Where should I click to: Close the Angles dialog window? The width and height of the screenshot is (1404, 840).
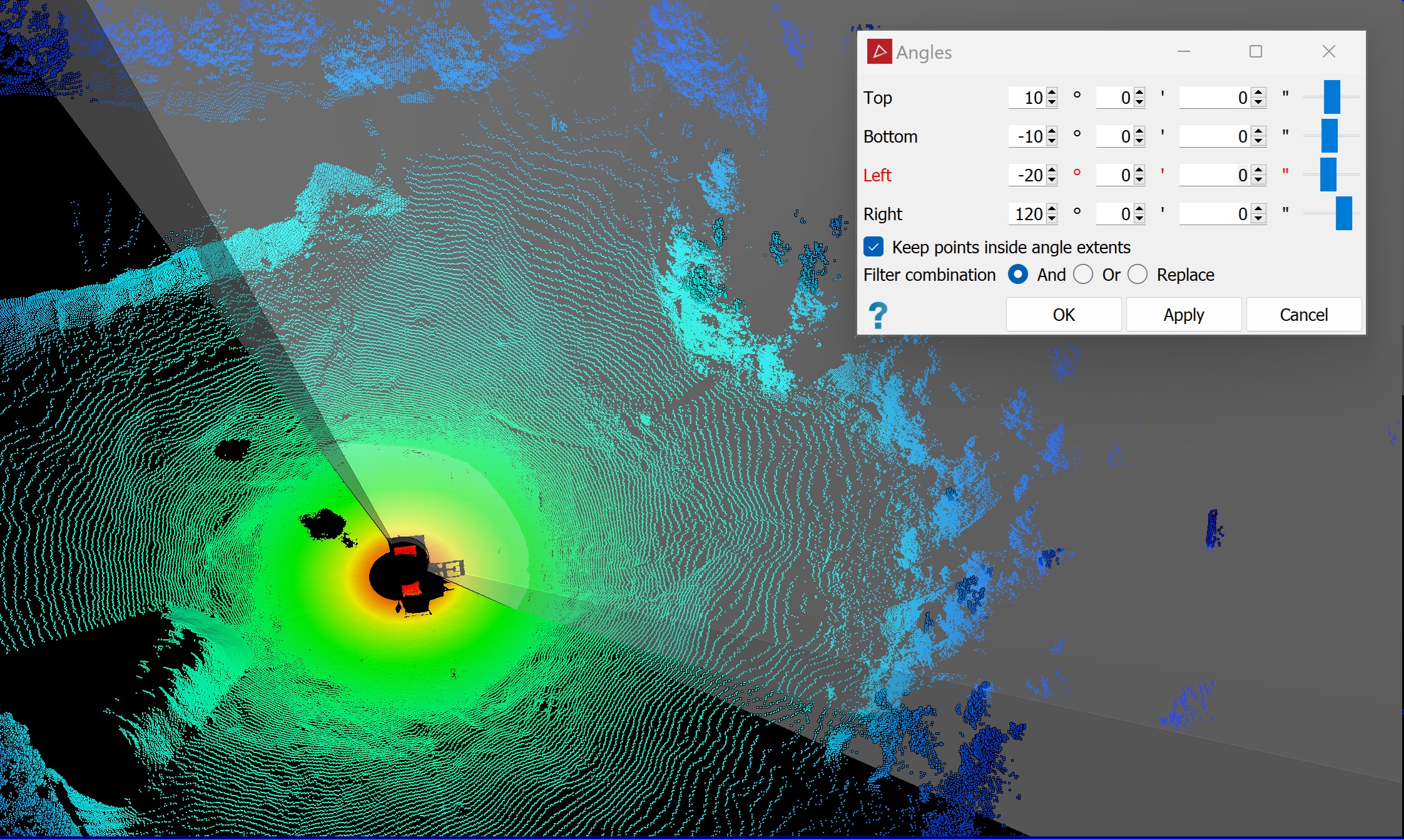click(1328, 52)
